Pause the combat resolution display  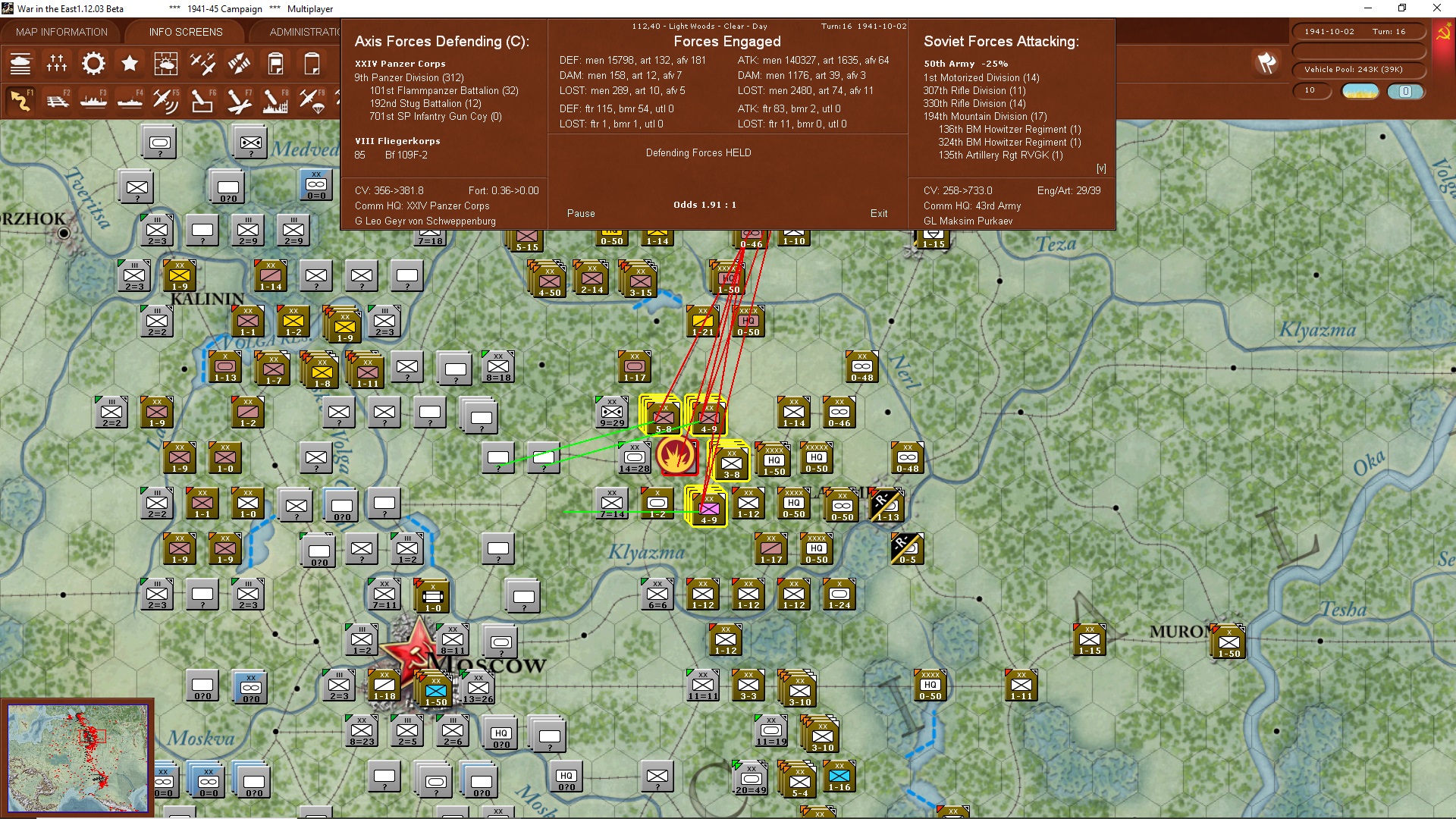pyautogui.click(x=581, y=214)
